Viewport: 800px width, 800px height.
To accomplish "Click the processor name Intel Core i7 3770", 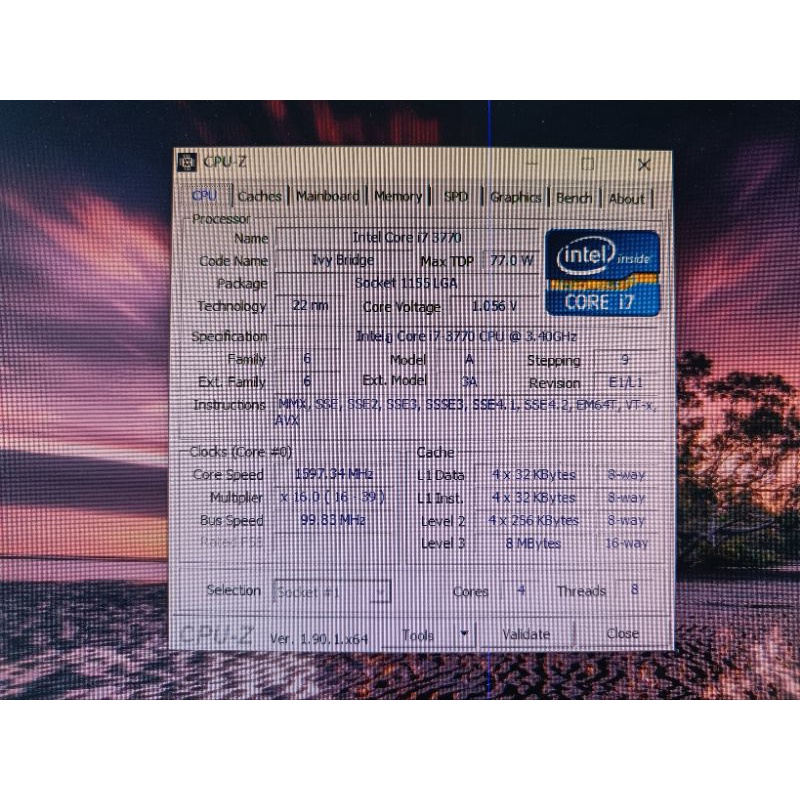I will click(x=407, y=238).
